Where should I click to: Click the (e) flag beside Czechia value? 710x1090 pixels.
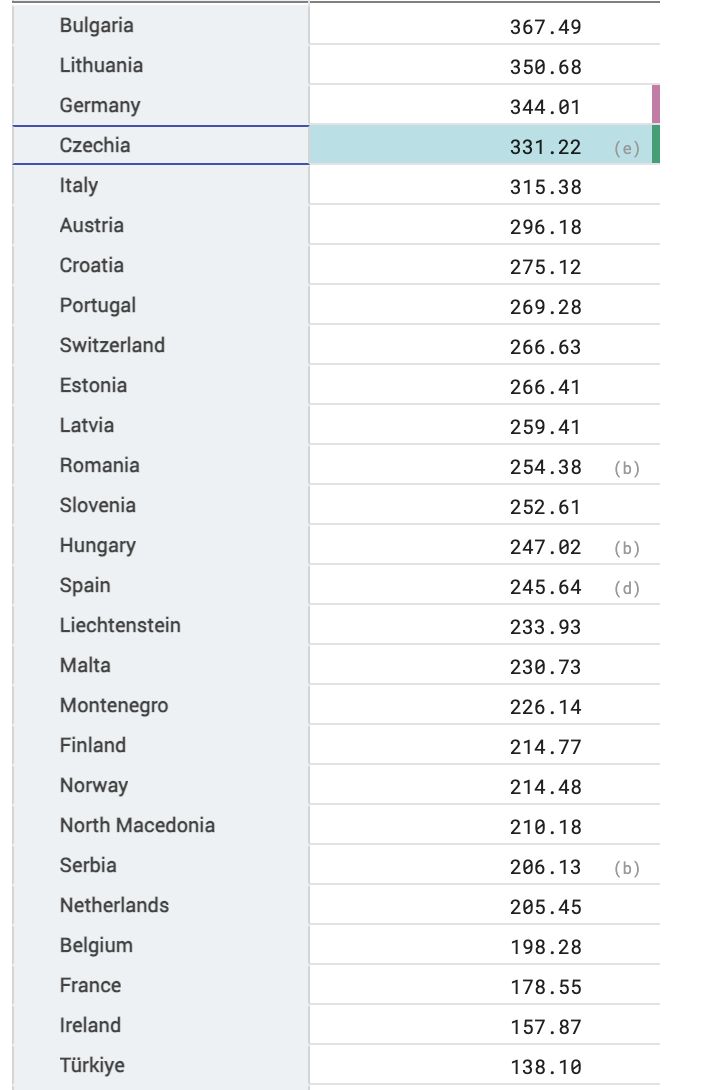pos(627,148)
